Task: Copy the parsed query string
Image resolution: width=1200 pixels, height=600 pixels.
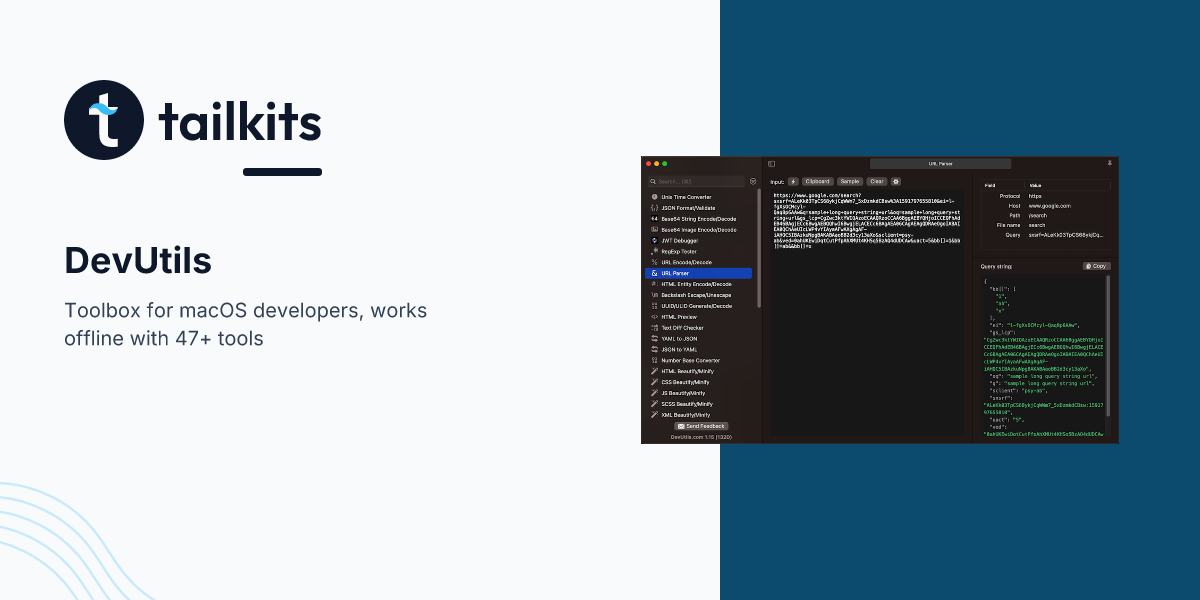Action: (1096, 266)
